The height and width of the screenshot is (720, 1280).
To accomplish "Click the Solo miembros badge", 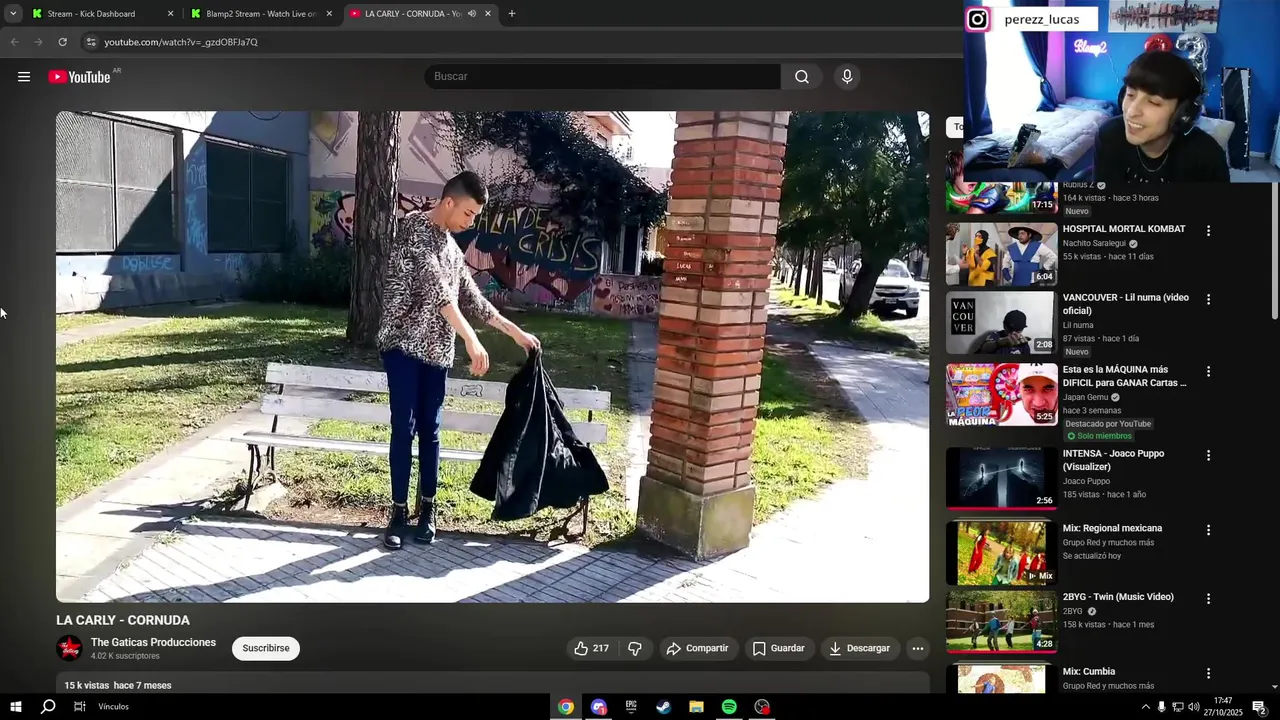I will click(x=1099, y=436).
